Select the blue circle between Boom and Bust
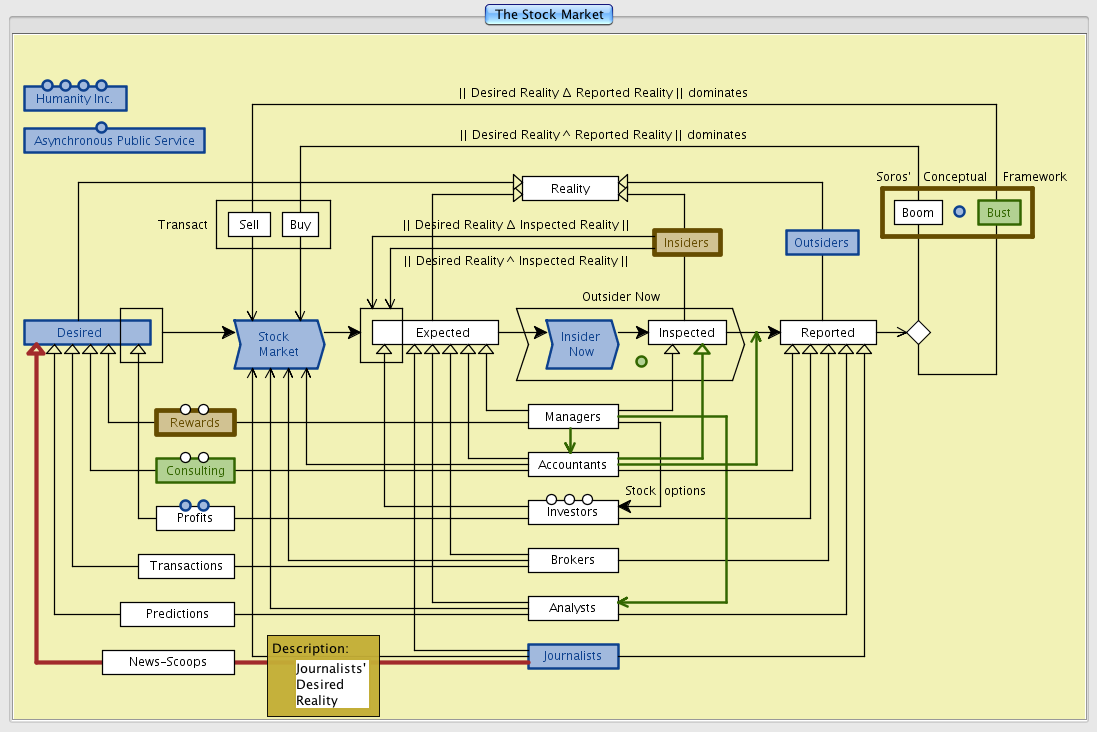The height and width of the screenshot is (732, 1097). pos(959,212)
